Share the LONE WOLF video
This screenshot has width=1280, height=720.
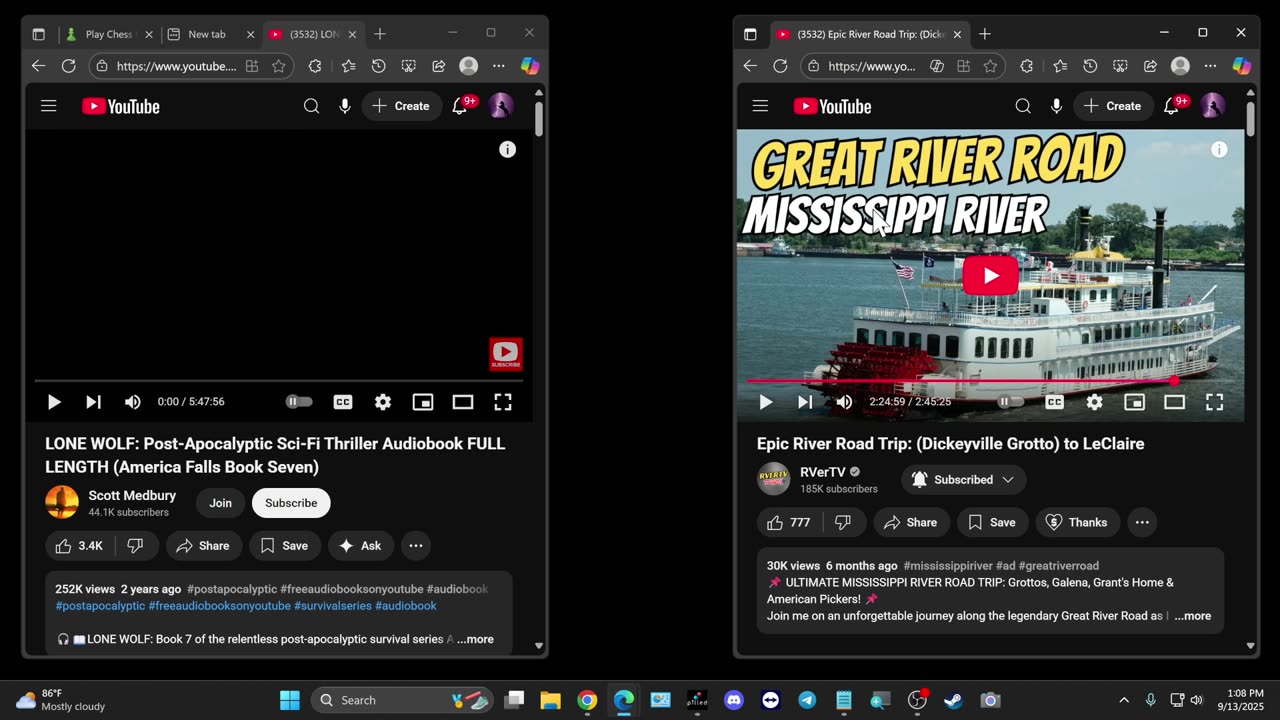(x=203, y=546)
